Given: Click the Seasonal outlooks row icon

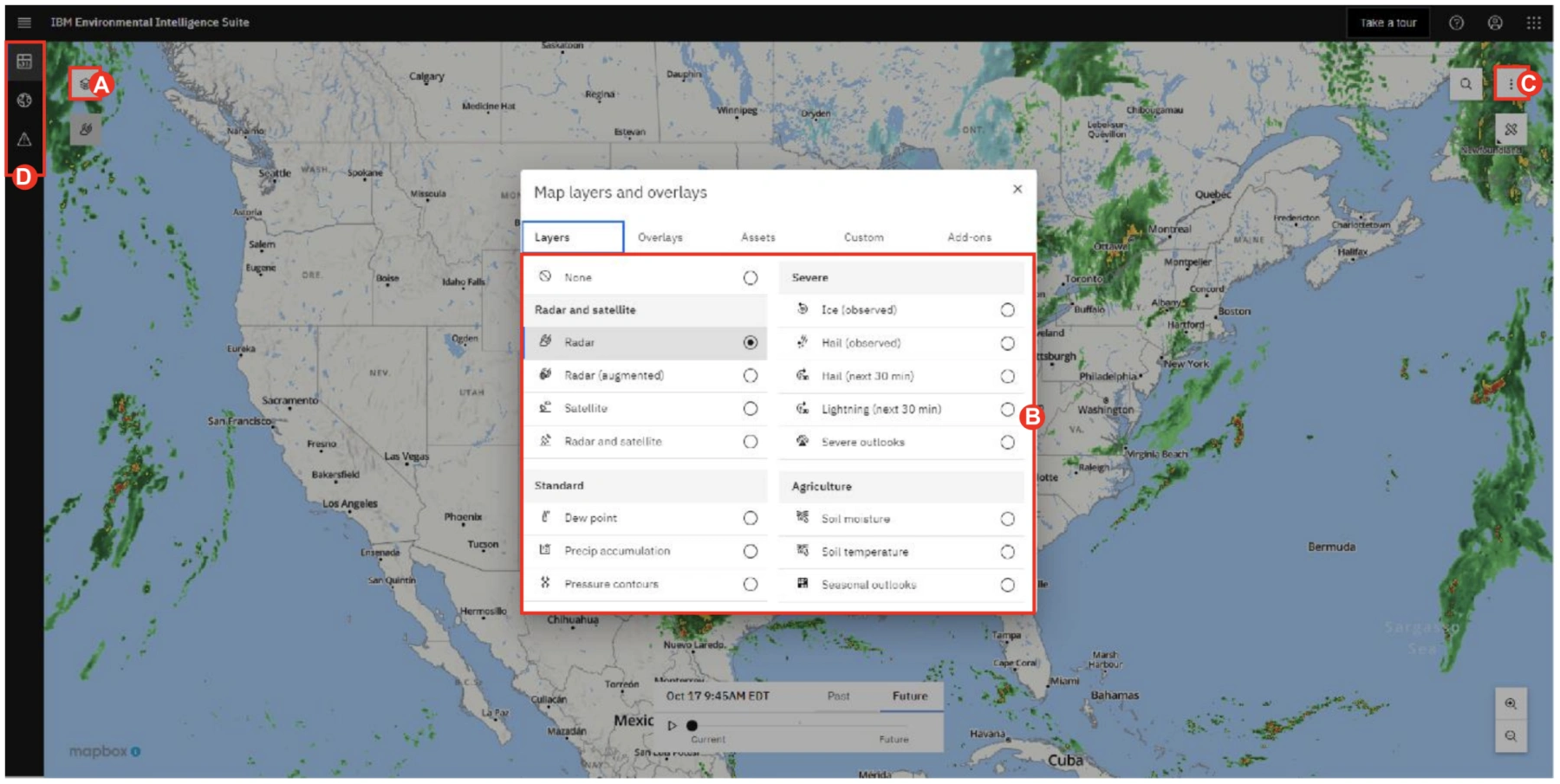Looking at the screenshot, I should 803,584.
